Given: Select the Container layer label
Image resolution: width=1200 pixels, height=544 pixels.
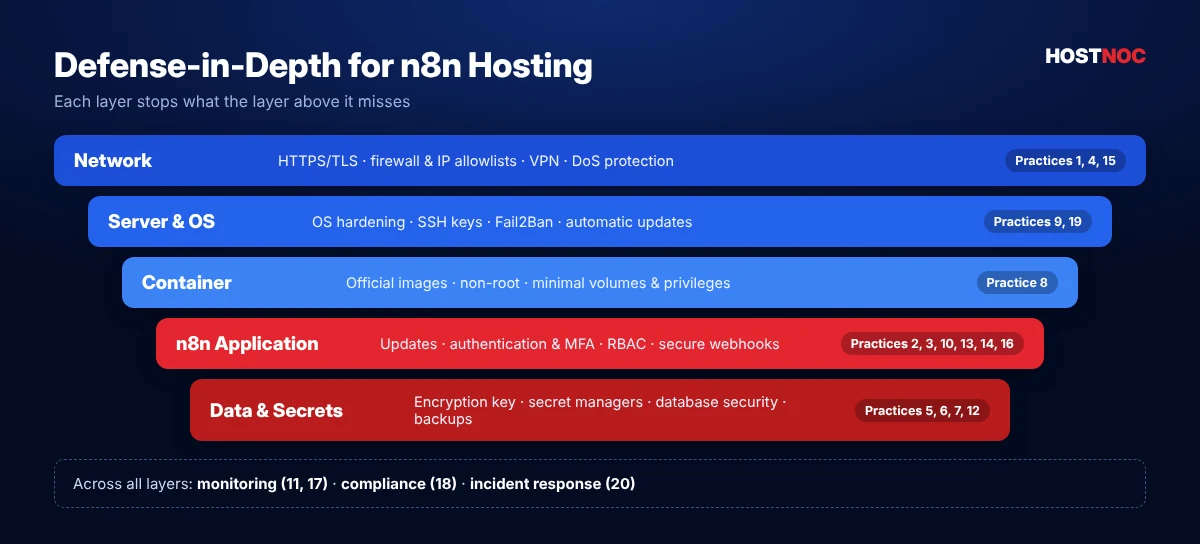Looking at the screenshot, I should (187, 282).
